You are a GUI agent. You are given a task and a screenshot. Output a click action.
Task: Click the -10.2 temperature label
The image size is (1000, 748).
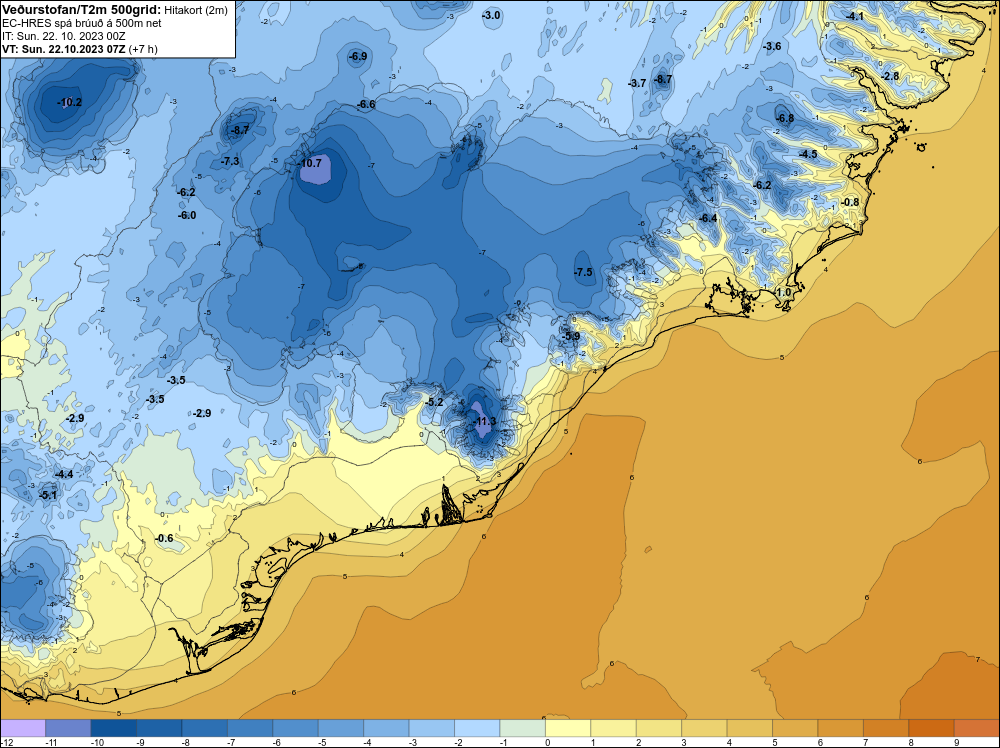tap(70, 102)
